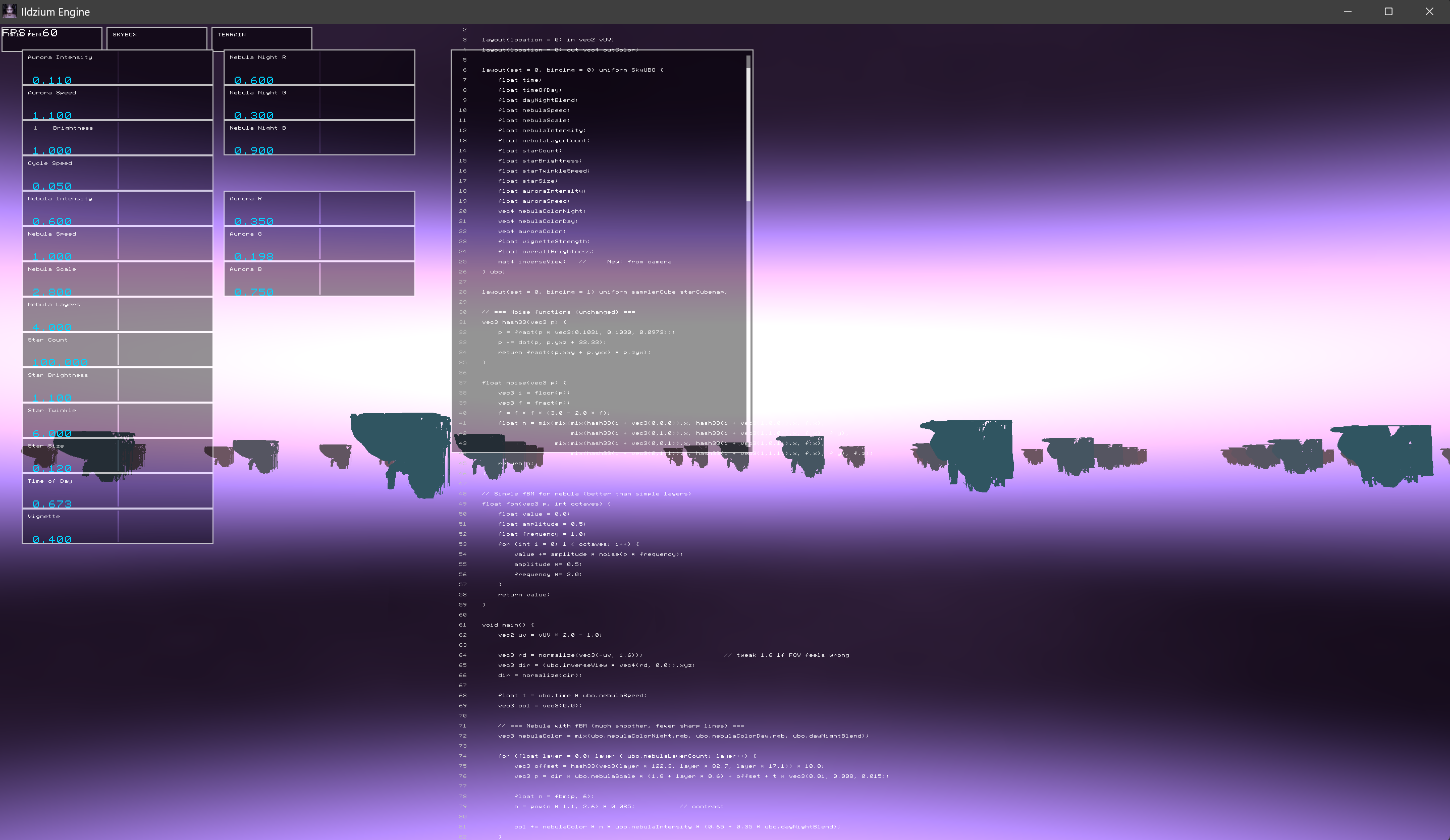Adjust the Aurora Speed slider
This screenshot has width=1450, height=840.
118,102
